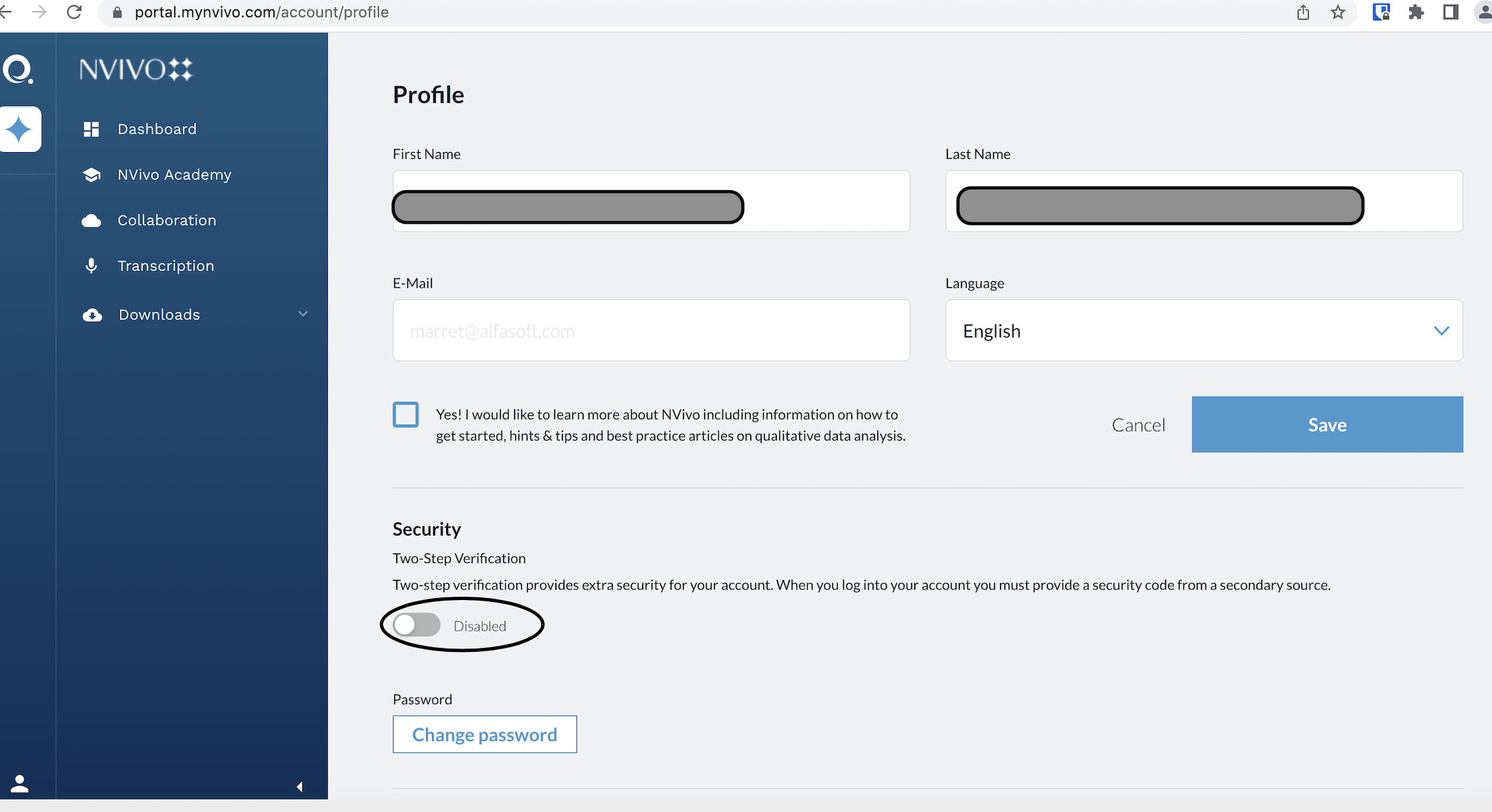The width and height of the screenshot is (1492, 812).
Task: Open the Dashboard page from sidebar
Action: click(157, 129)
